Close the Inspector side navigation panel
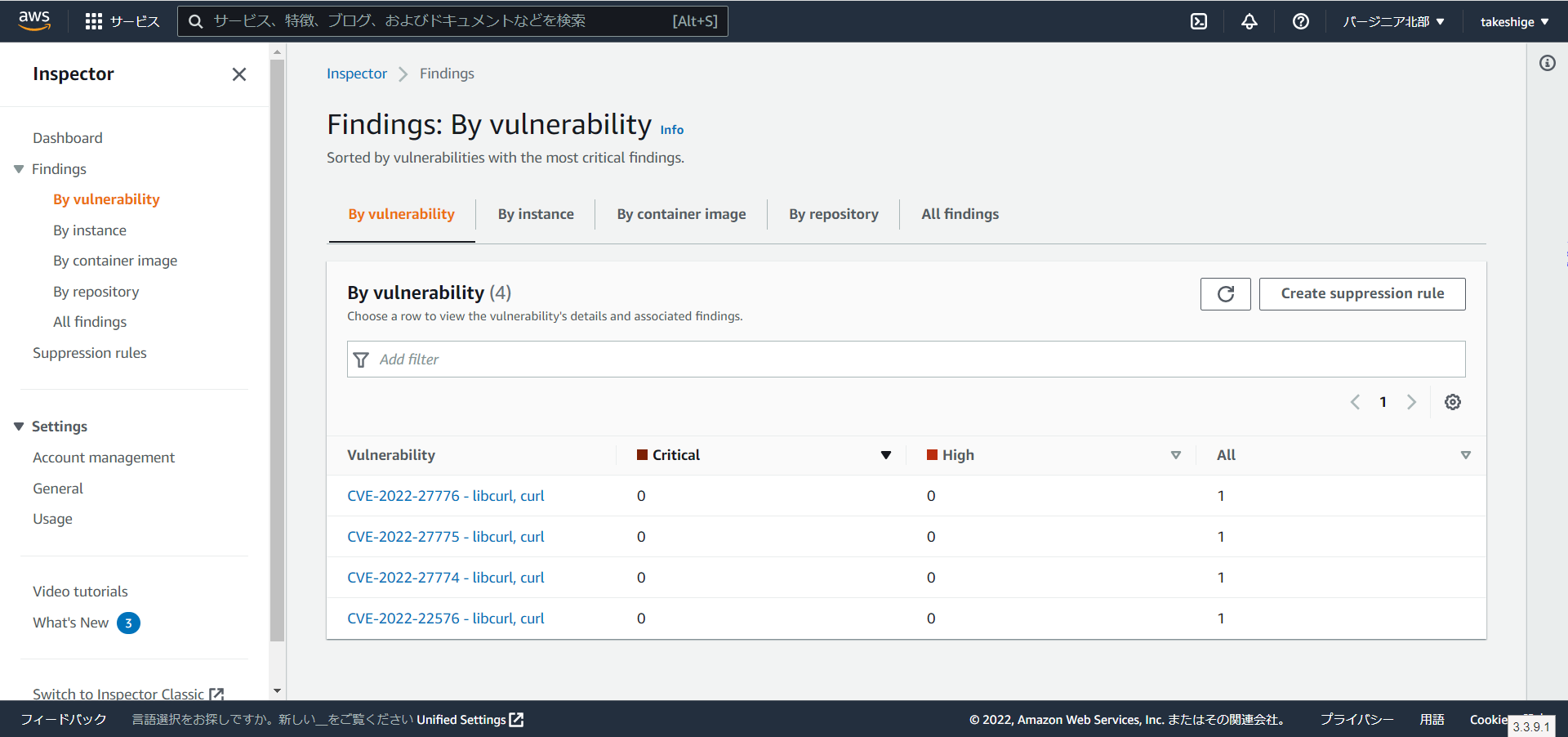The width and height of the screenshot is (1568, 737). [x=239, y=74]
